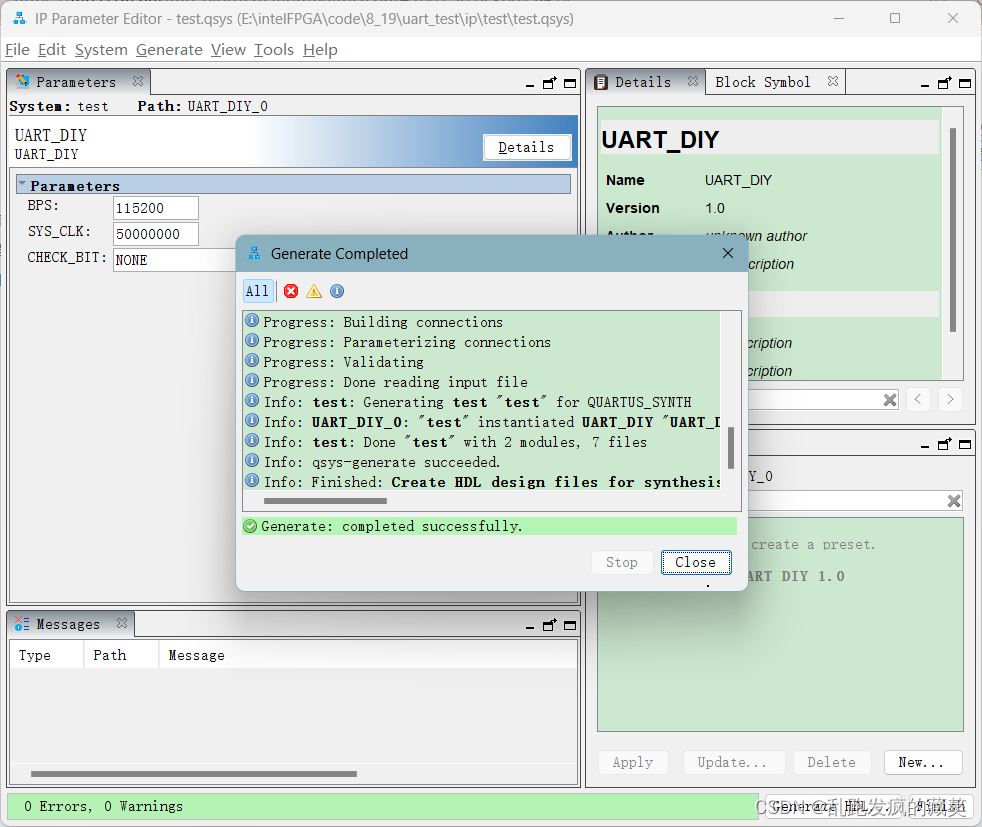Viewport: 982px width, 827px height.
Task: Detach the Details panel
Action: (x=944, y=83)
